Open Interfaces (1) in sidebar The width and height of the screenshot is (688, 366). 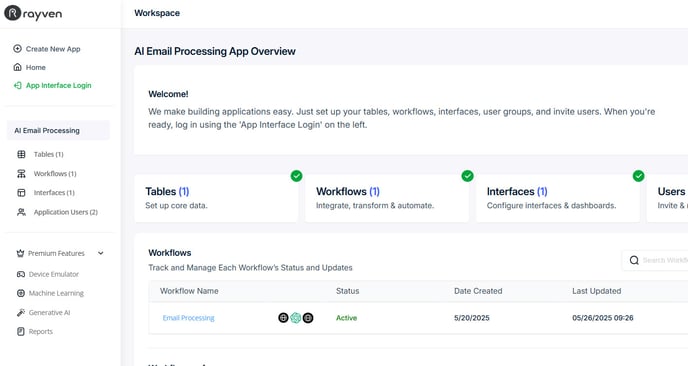(54, 193)
